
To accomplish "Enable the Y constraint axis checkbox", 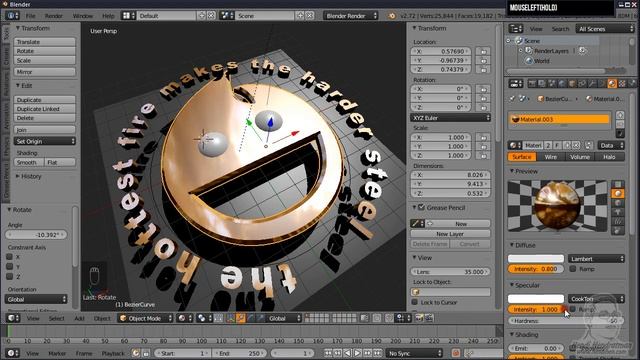I will (x=9, y=267).
